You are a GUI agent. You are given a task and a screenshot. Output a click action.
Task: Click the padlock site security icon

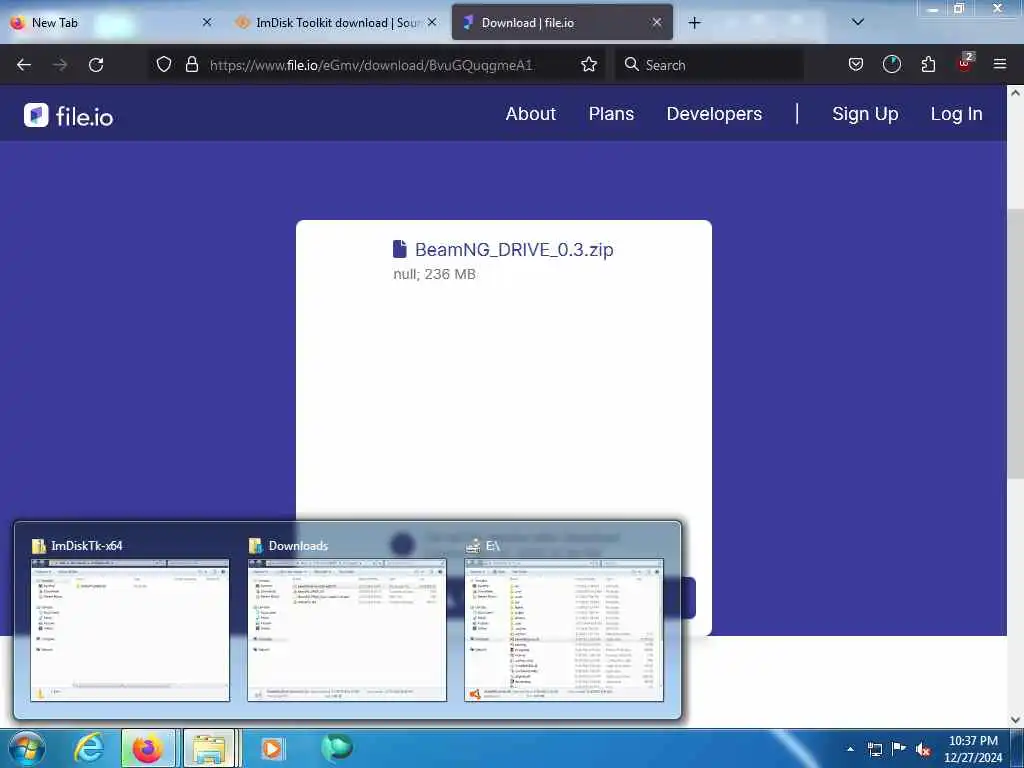tap(191, 65)
